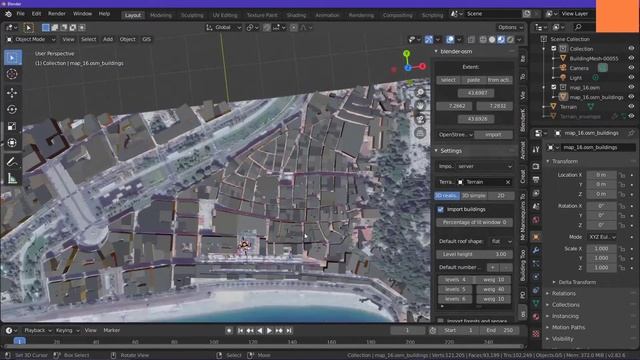This screenshot has height=360, width=640.
Task: Open the Tool properties tab icon
Action: click(x=536, y=150)
